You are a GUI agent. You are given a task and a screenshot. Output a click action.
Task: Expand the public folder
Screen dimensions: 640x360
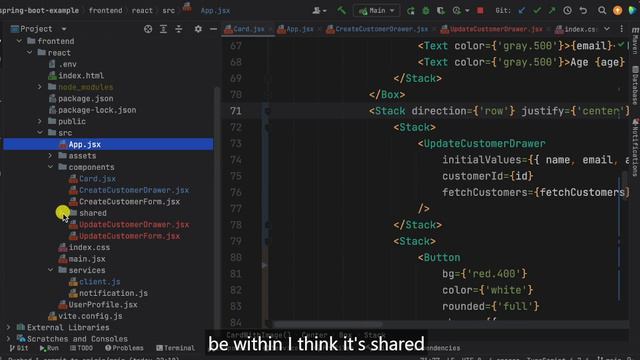pyautogui.click(x=40, y=121)
